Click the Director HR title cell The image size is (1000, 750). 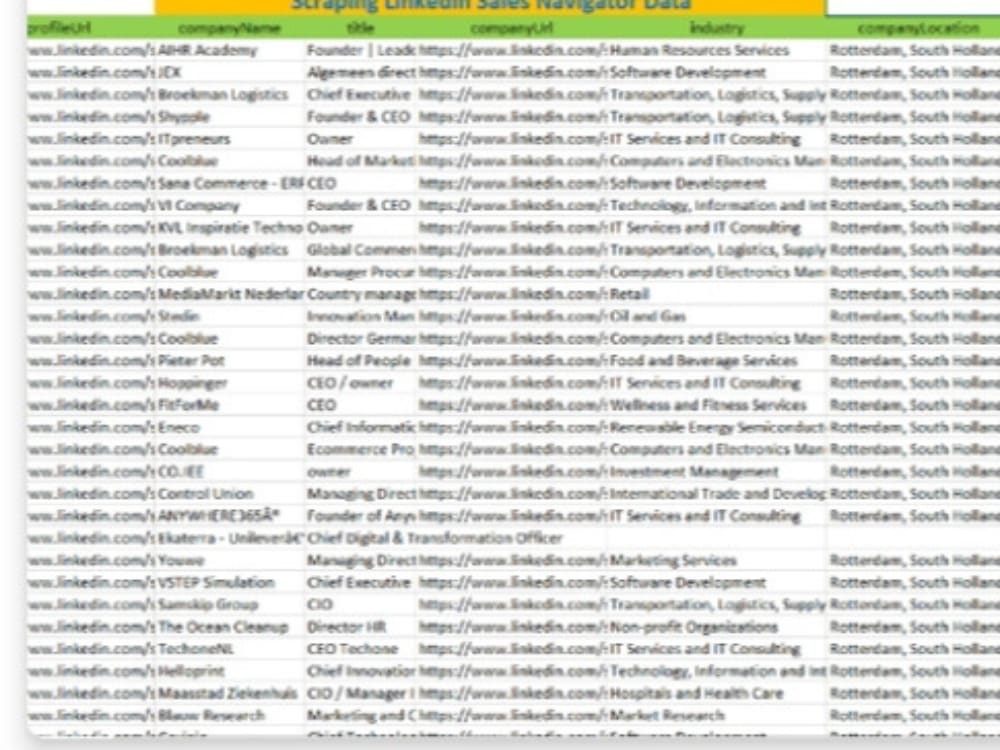click(361, 627)
